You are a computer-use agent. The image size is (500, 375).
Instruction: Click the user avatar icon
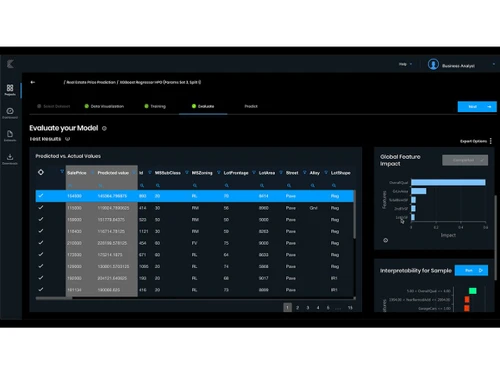point(433,64)
